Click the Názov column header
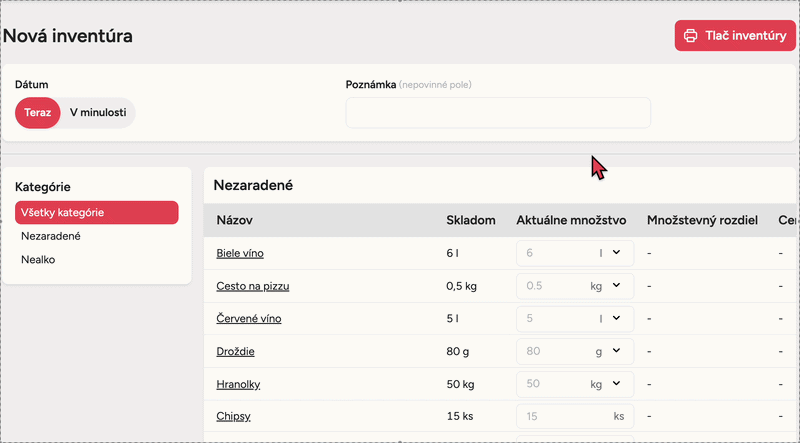This screenshot has height=443, width=800. [234, 220]
